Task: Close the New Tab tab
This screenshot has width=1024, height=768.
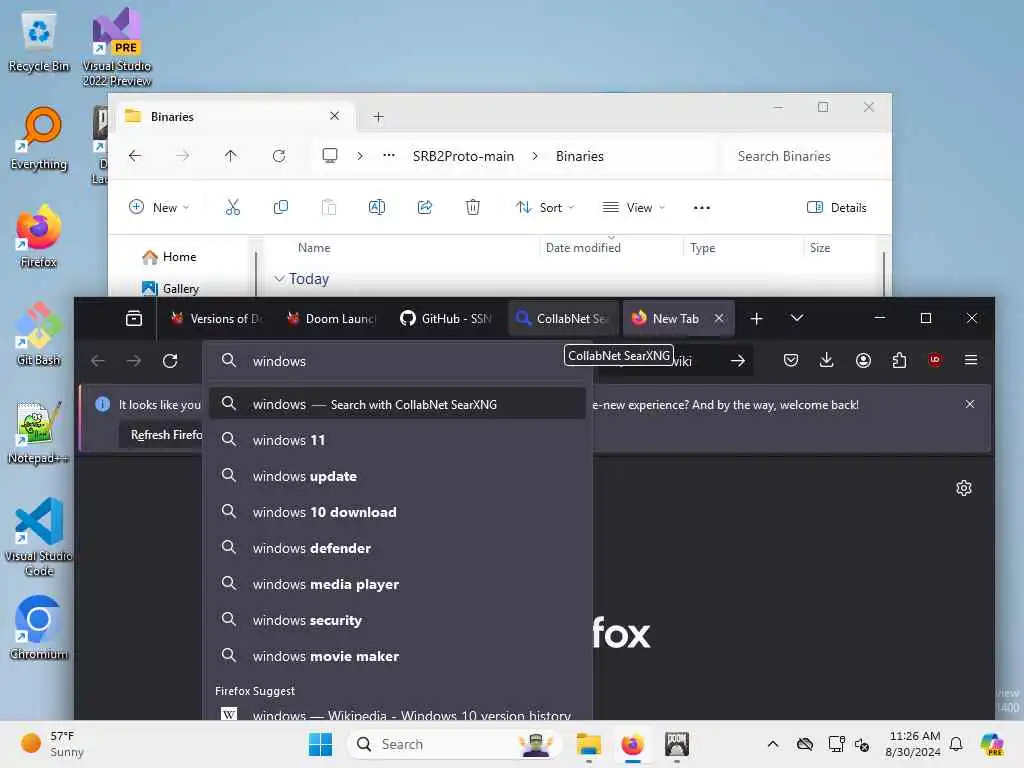Action: coord(719,318)
